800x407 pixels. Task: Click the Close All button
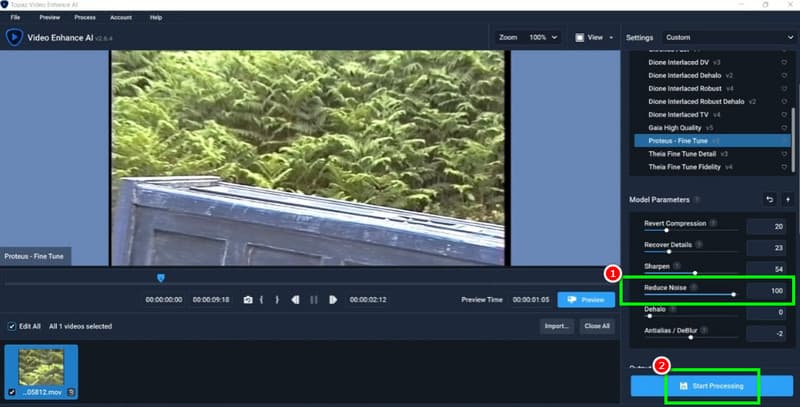[597, 326]
